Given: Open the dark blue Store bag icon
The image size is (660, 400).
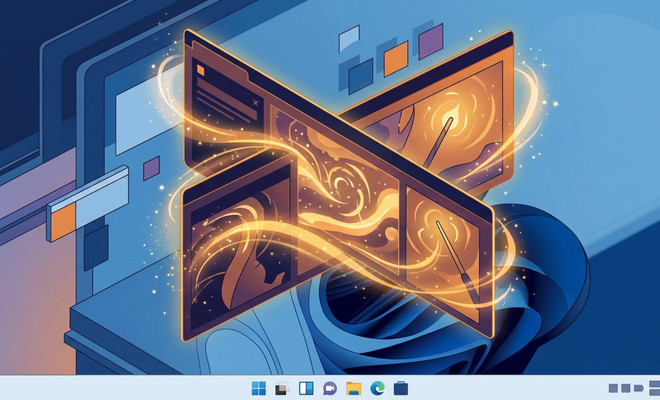Looking at the screenshot, I should [401, 388].
